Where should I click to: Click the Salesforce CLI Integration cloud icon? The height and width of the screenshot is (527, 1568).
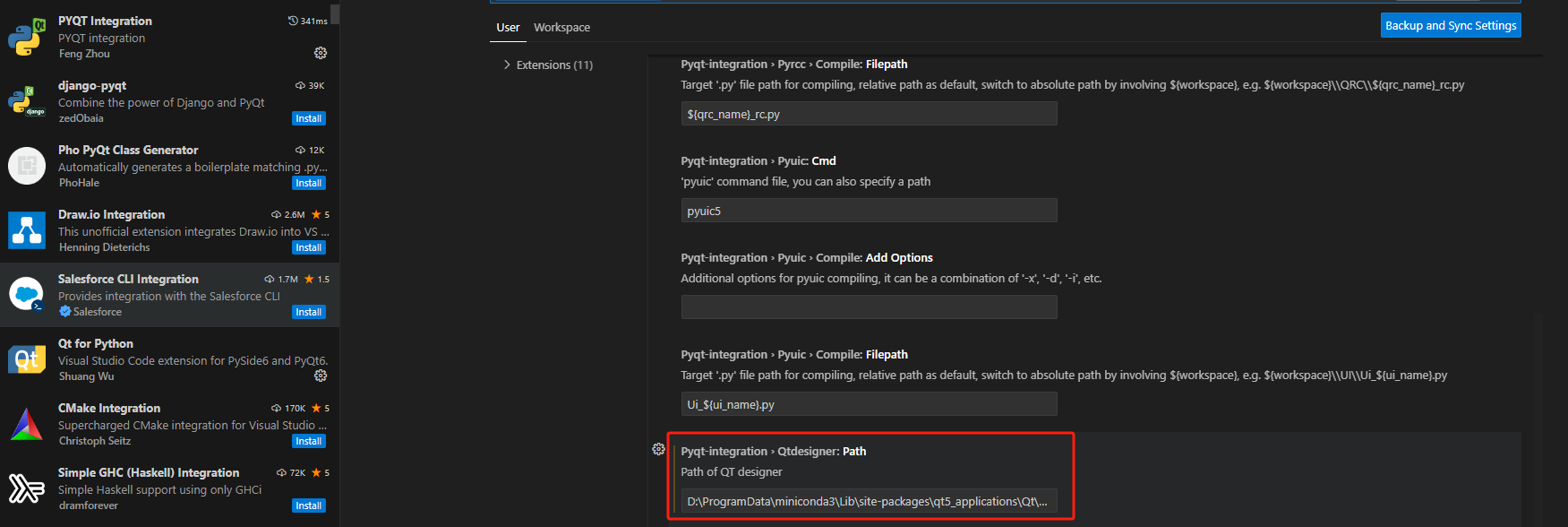coord(27,295)
